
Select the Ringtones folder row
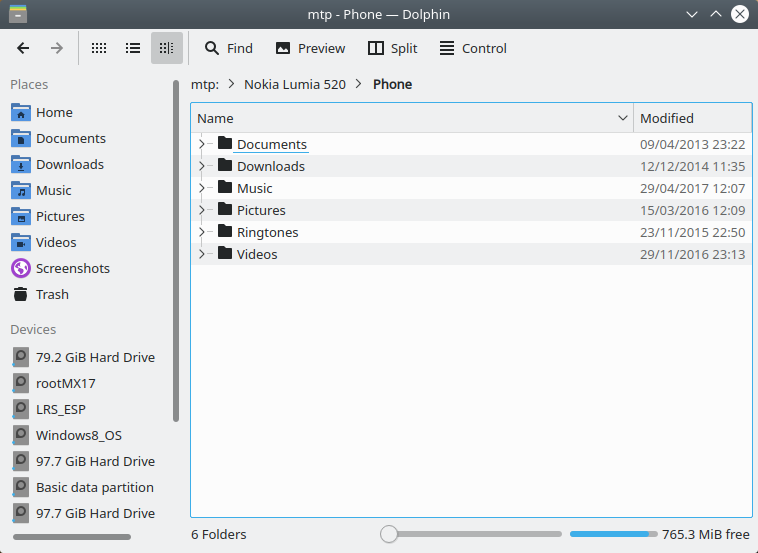(267, 232)
